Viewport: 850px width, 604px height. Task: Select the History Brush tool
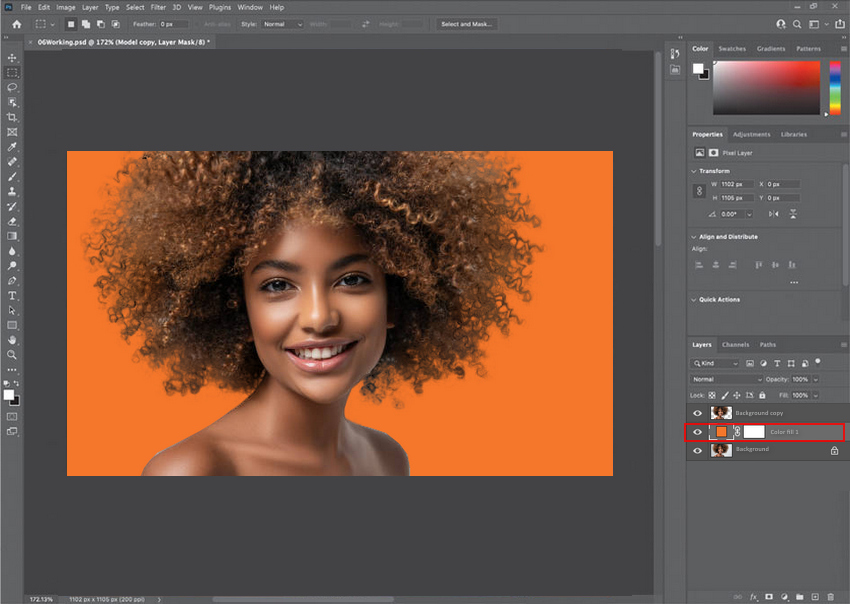[x=12, y=207]
